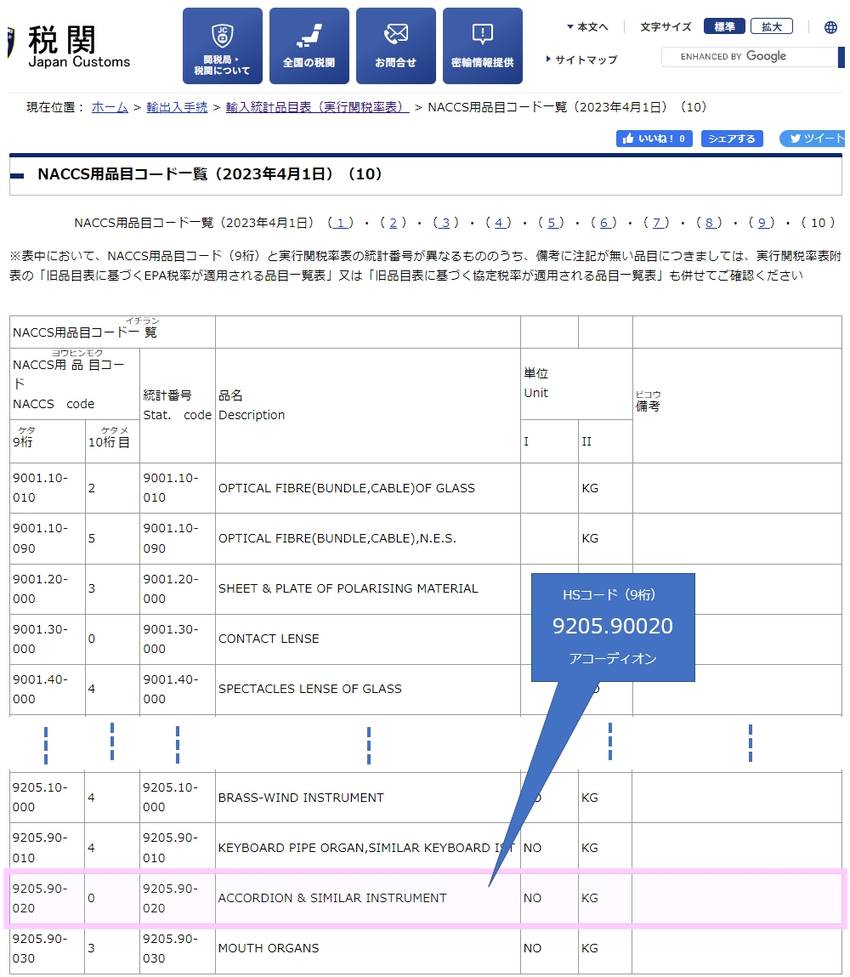Click the page heading NACCS用品目コード一覧（2023年4月1日）（10）
The width and height of the screenshot is (850, 977).
[209, 174]
